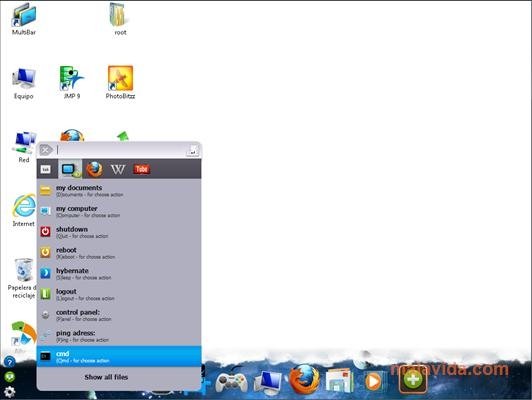Click the green plus add dock icon
This screenshot has height=400, width=532.
click(x=413, y=379)
